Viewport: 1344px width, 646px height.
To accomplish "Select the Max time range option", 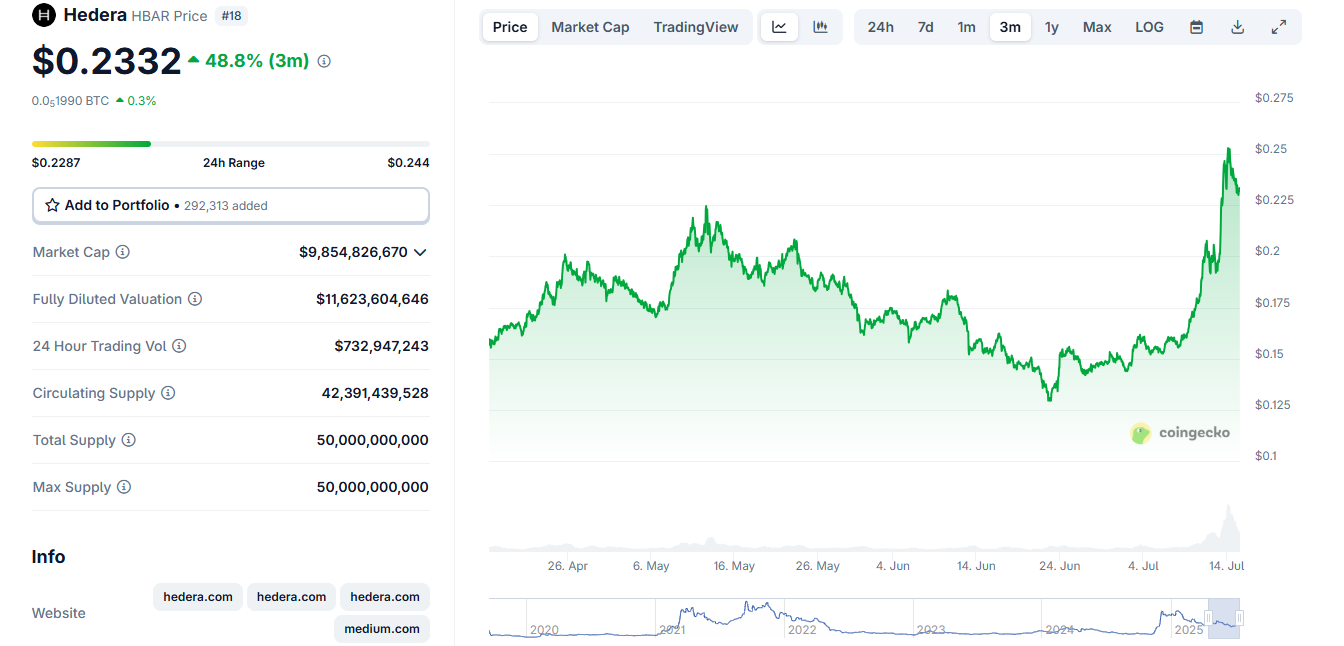I will pyautogui.click(x=1096, y=26).
